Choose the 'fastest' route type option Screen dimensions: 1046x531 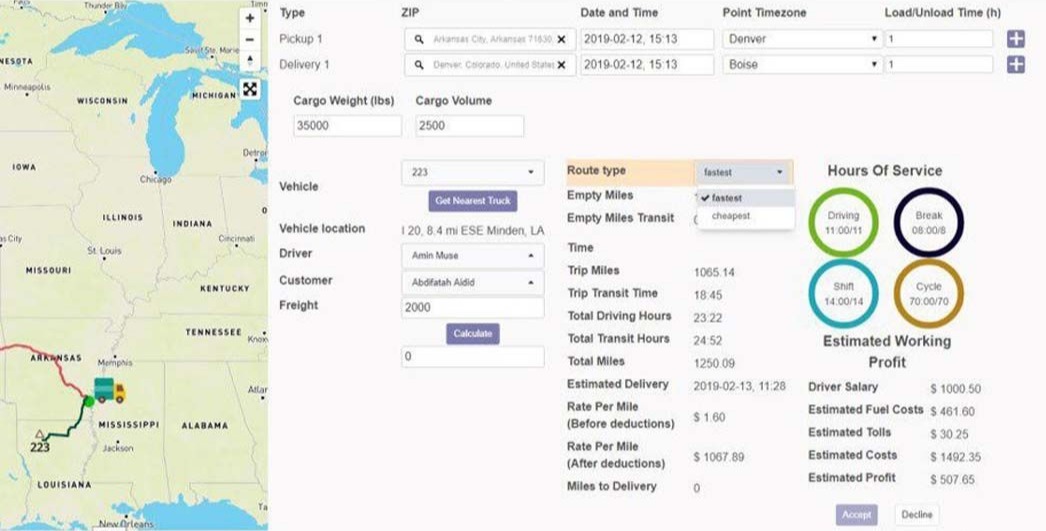coord(727,198)
